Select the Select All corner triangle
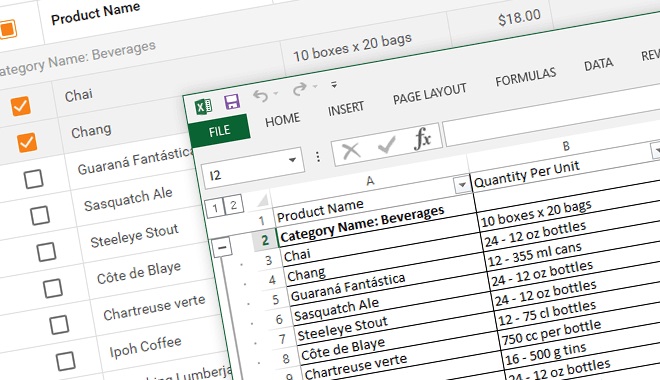 263,200
